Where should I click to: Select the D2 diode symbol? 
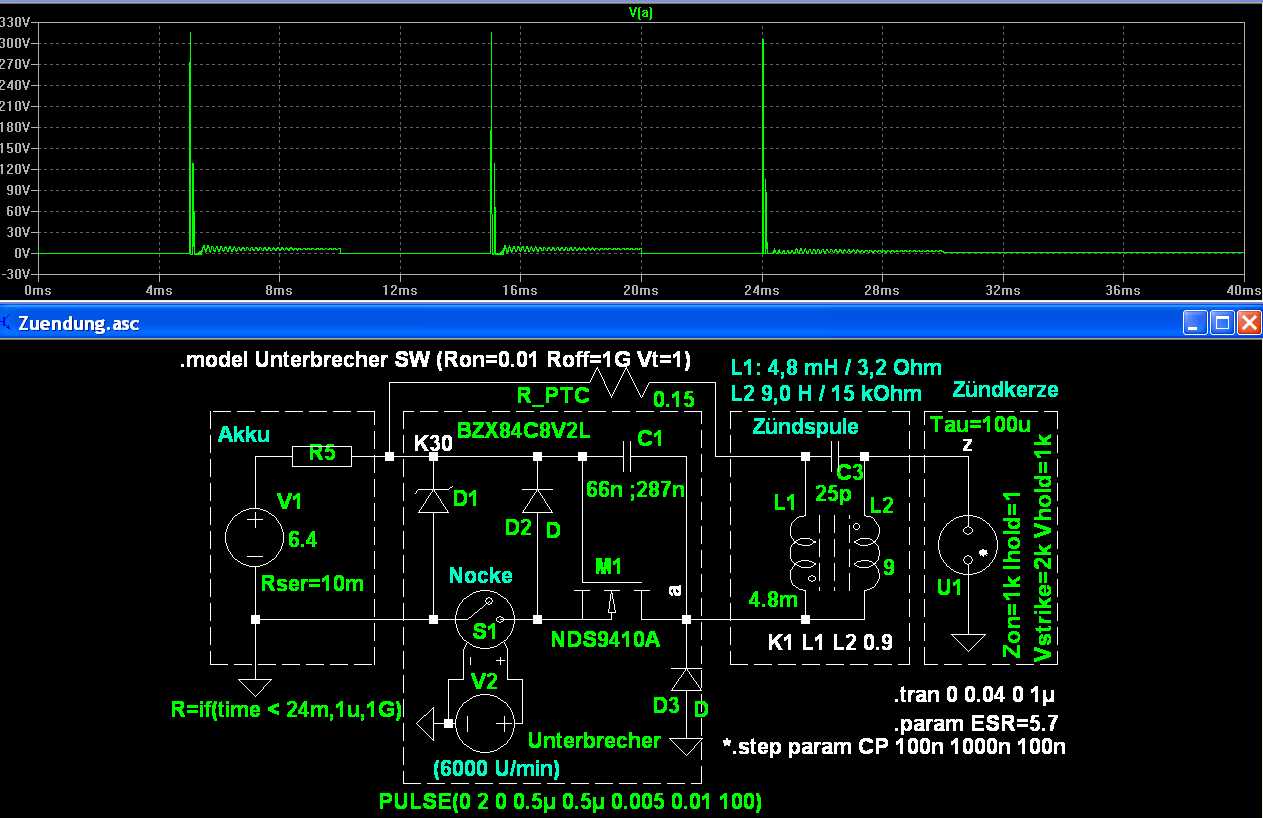click(x=537, y=501)
